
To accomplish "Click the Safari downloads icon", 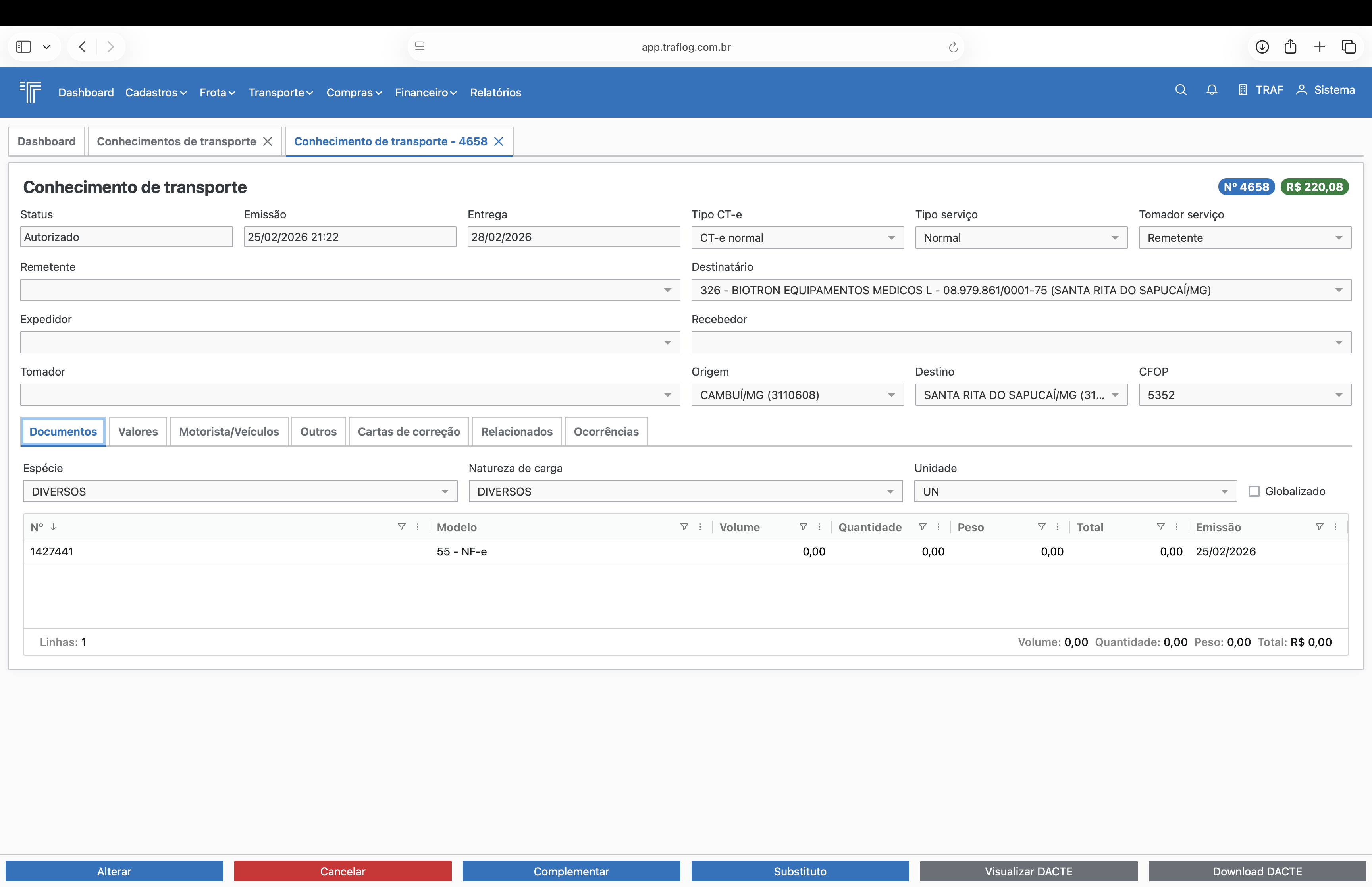I will pyautogui.click(x=1262, y=47).
